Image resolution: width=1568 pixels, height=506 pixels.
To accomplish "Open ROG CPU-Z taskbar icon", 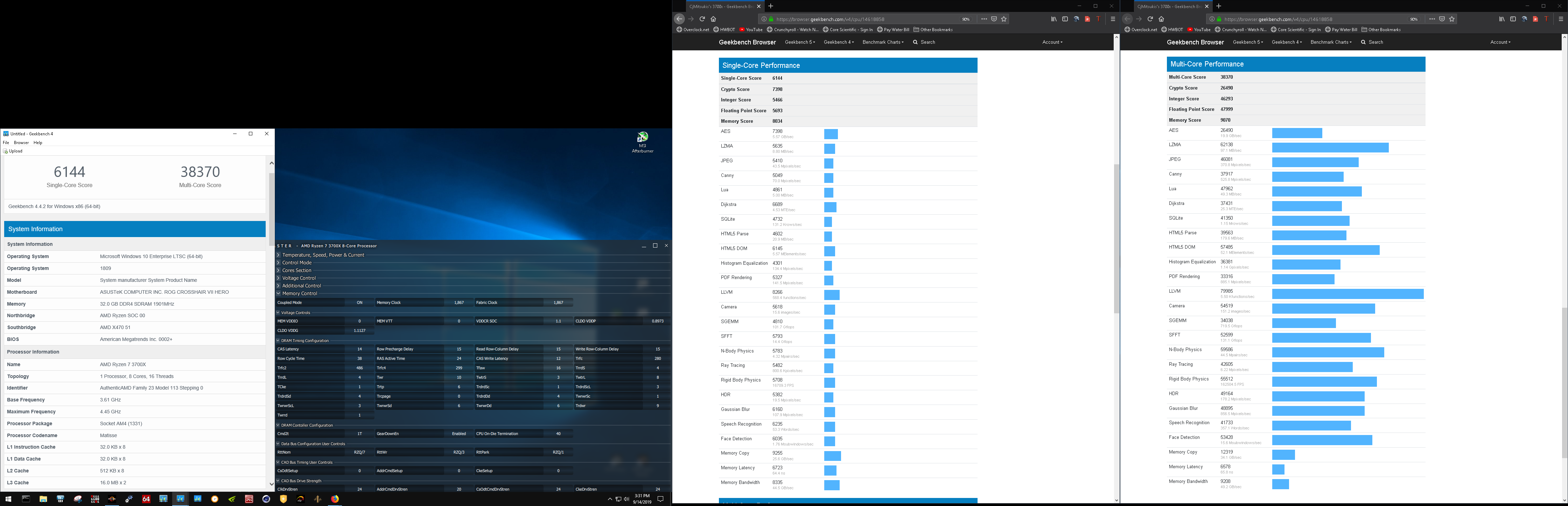I will (249, 499).
